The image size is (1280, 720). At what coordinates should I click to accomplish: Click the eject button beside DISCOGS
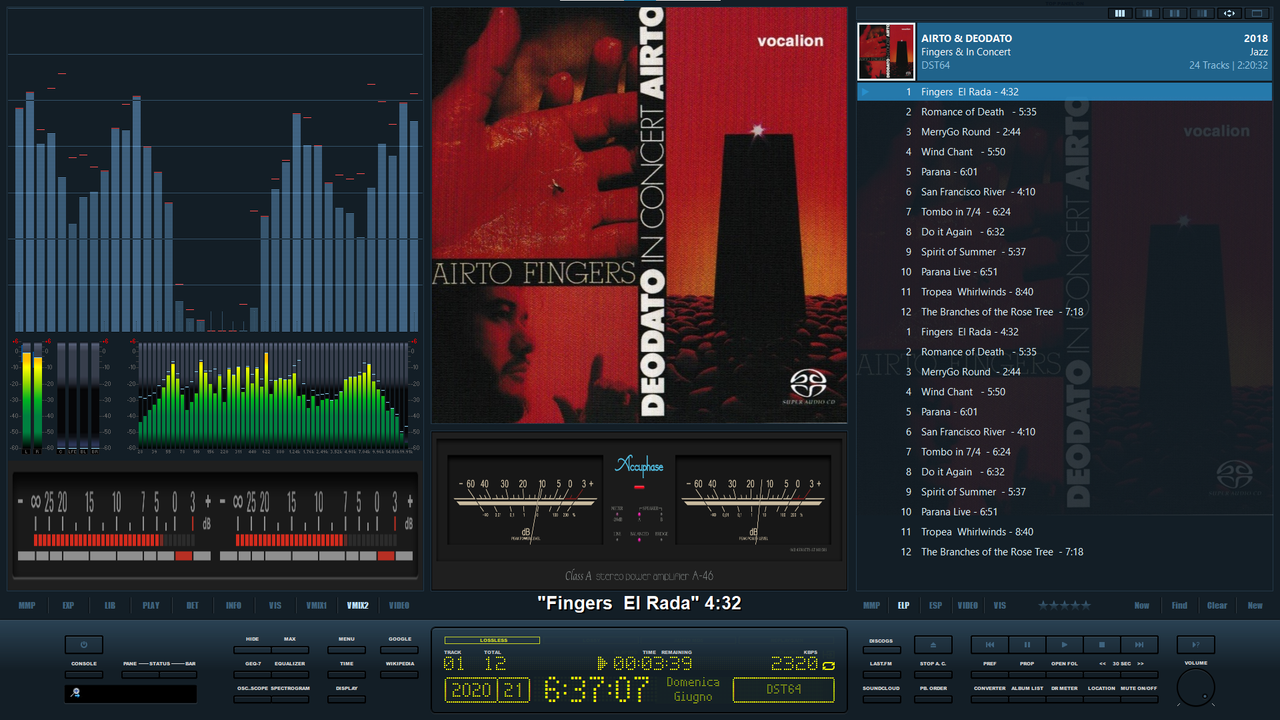click(934, 645)
